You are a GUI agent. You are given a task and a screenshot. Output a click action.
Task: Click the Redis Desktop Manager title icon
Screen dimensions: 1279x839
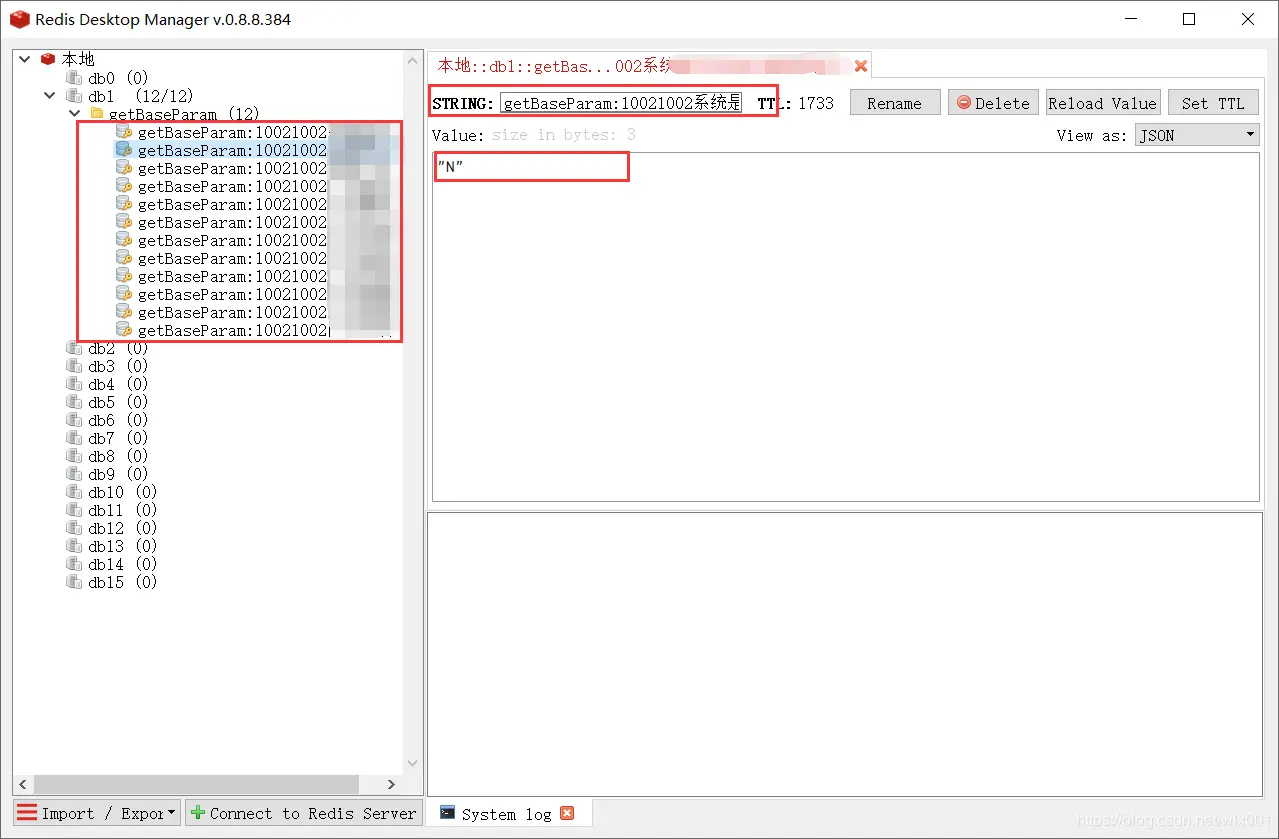point(19,19)
